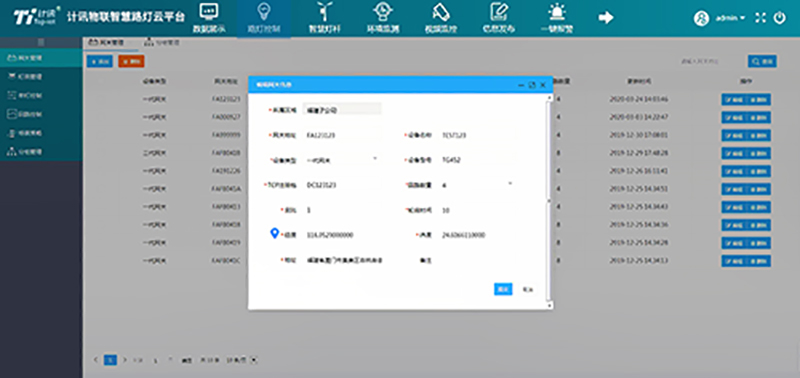Open the environment monitoring module icon
This screenshot has height=378, width=800.
click(x=383, y=11)
